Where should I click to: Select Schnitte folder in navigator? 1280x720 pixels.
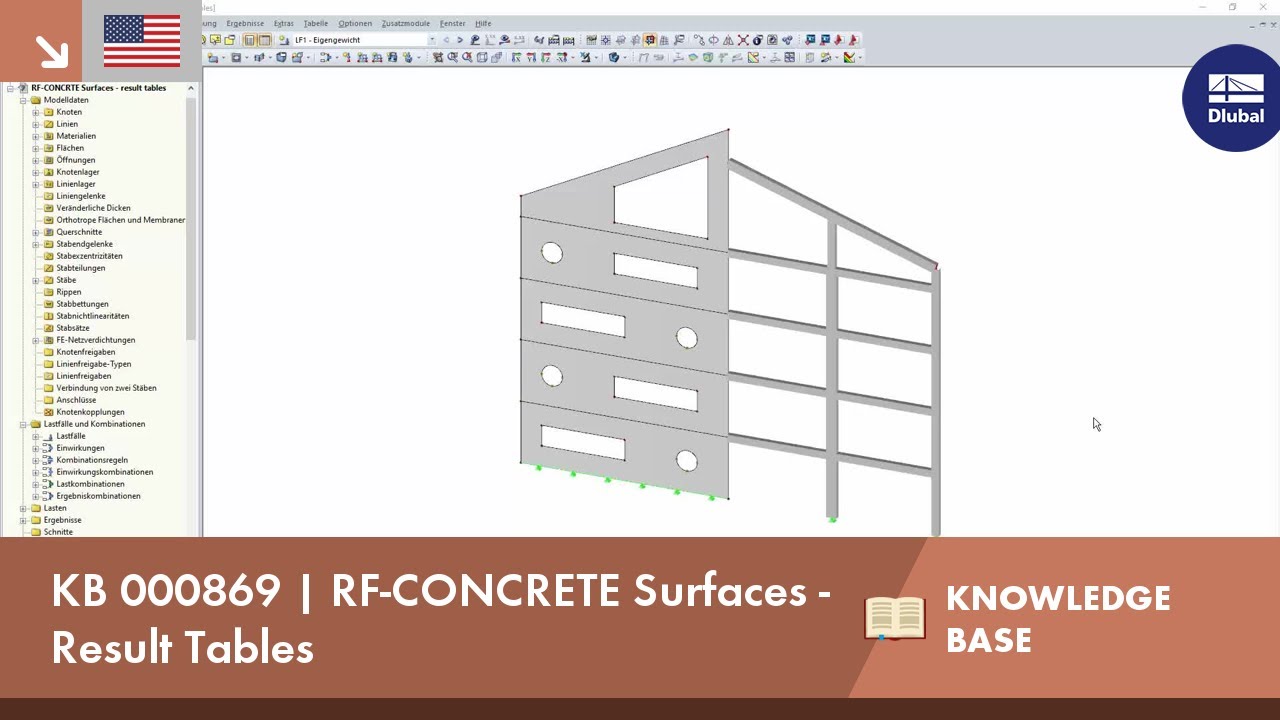pyautogui.click(x=58, y=532)
